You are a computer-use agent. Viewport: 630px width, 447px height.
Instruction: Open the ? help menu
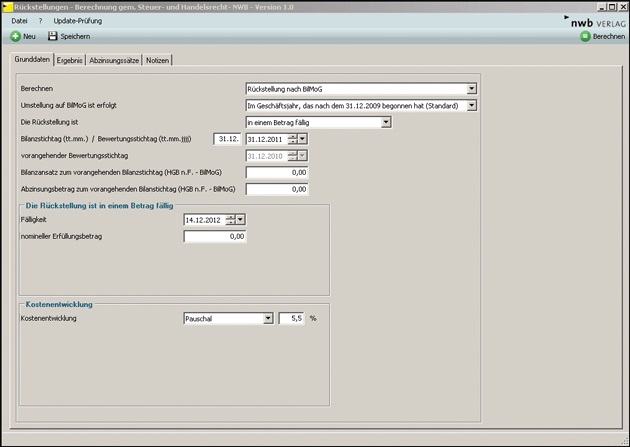(x=40, y=20)
